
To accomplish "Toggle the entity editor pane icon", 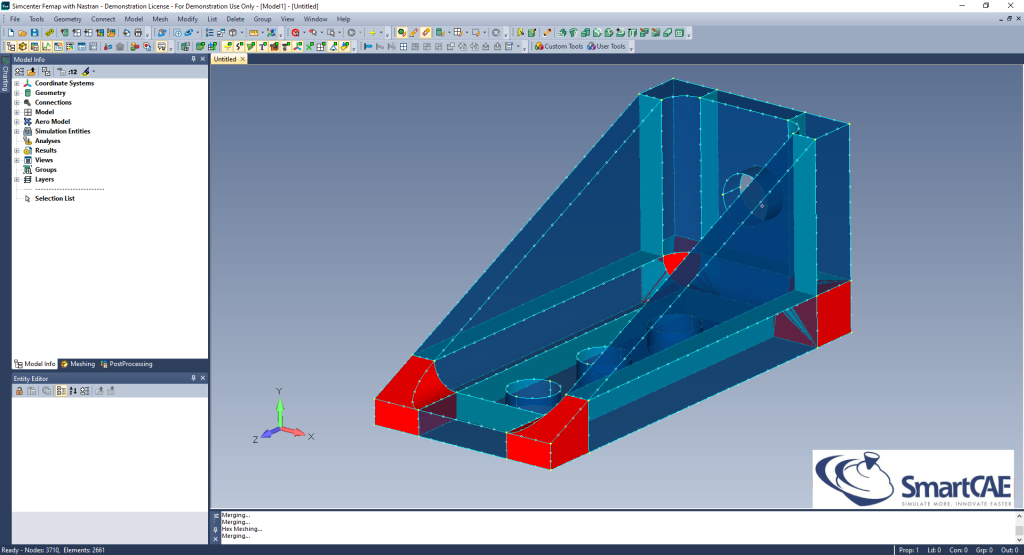I will (x=58, y=46).
